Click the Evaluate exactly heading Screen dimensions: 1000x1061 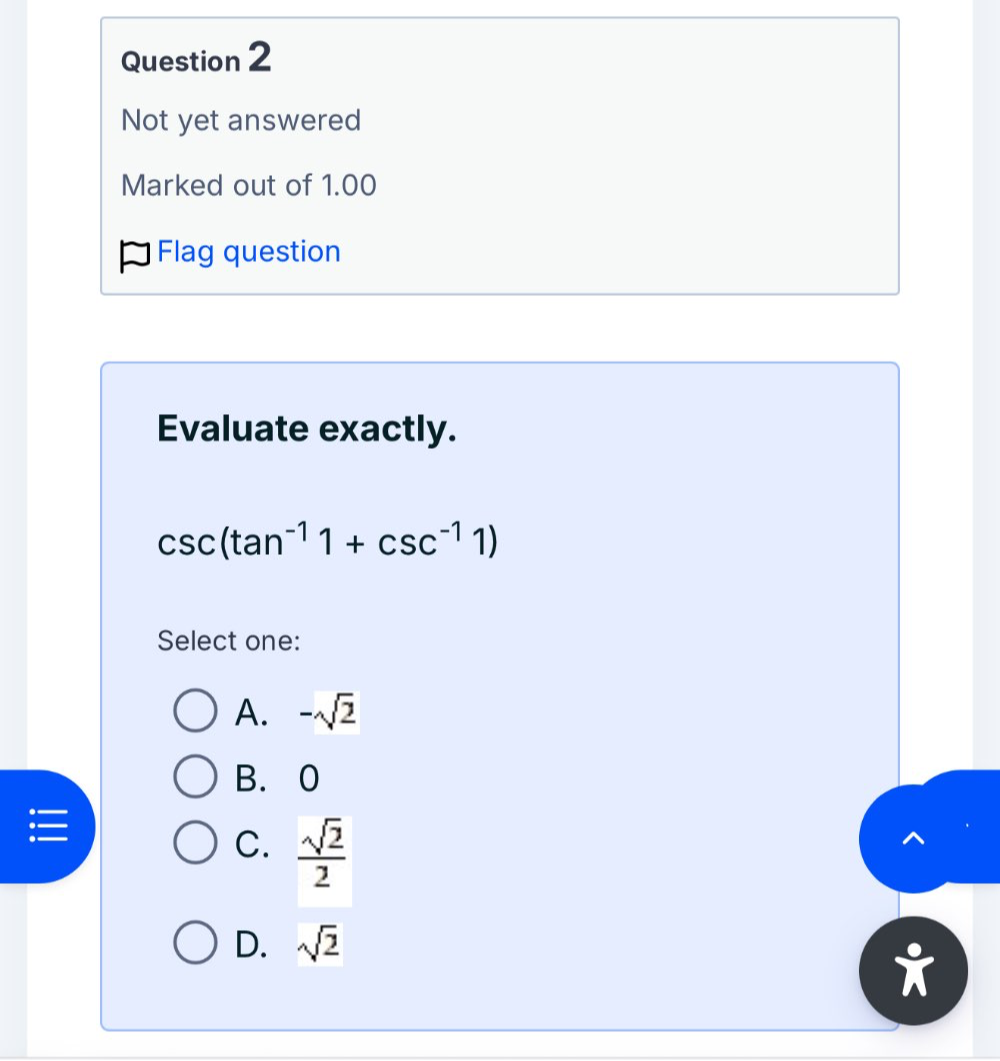click(306, 428)
